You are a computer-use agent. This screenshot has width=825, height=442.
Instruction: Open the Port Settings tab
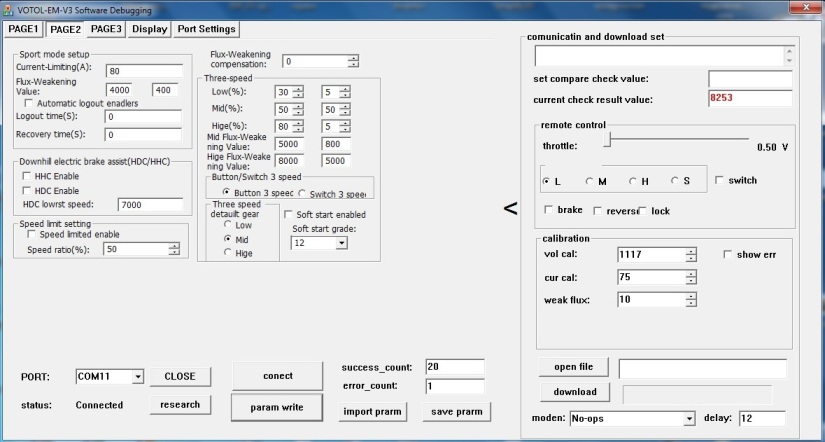pos(207,29)
